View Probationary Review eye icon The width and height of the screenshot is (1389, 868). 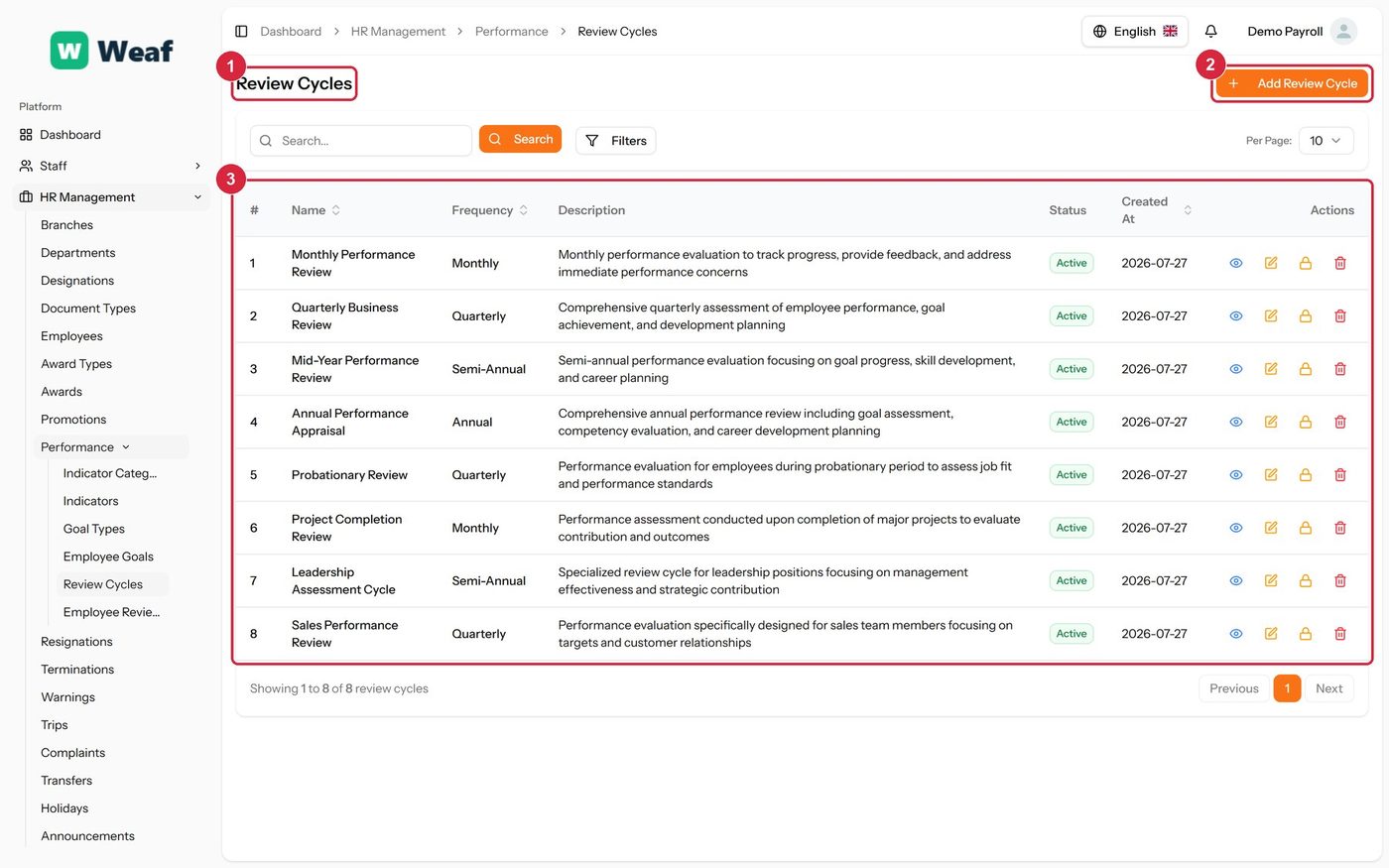[x=1236, y=475]
